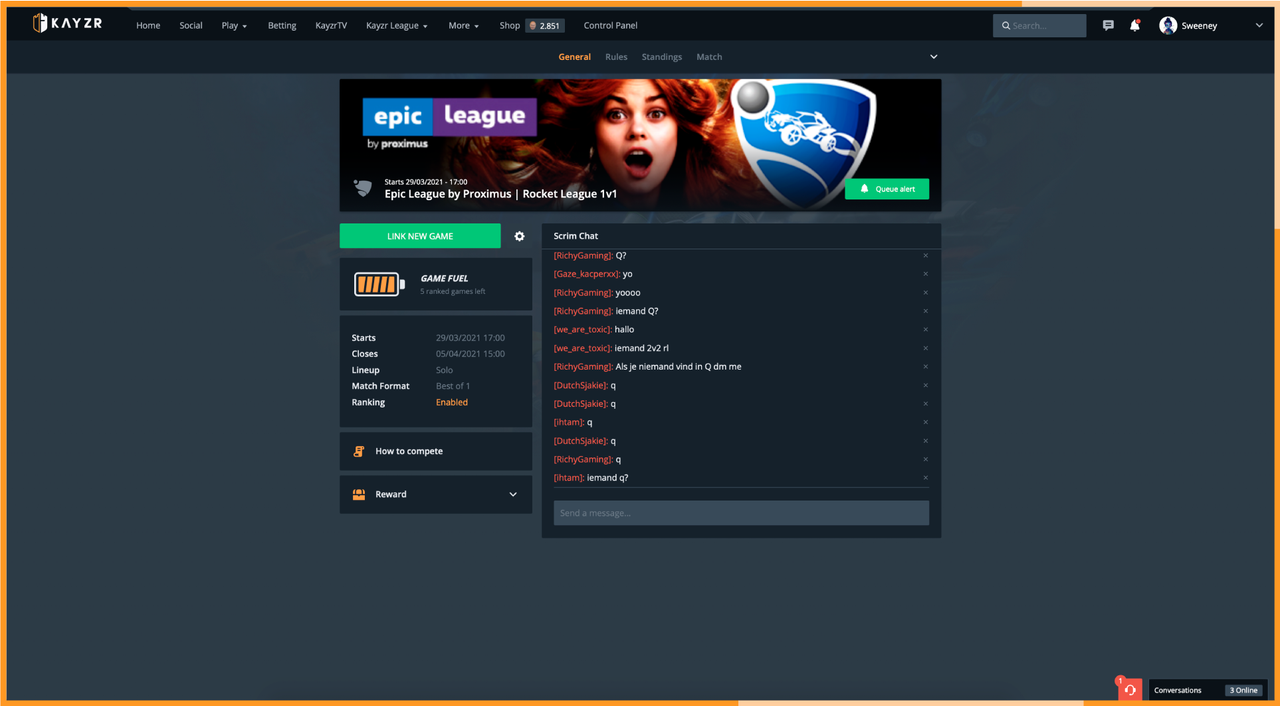The width and height of the screenshot is (1280, 706).
Task: Click the LINK NEW GAME button
Action: click(420, 236)
